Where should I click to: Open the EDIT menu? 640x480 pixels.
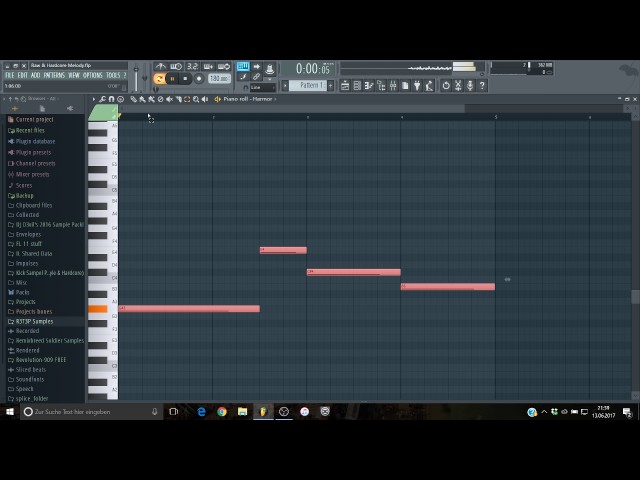coord(22,75)
